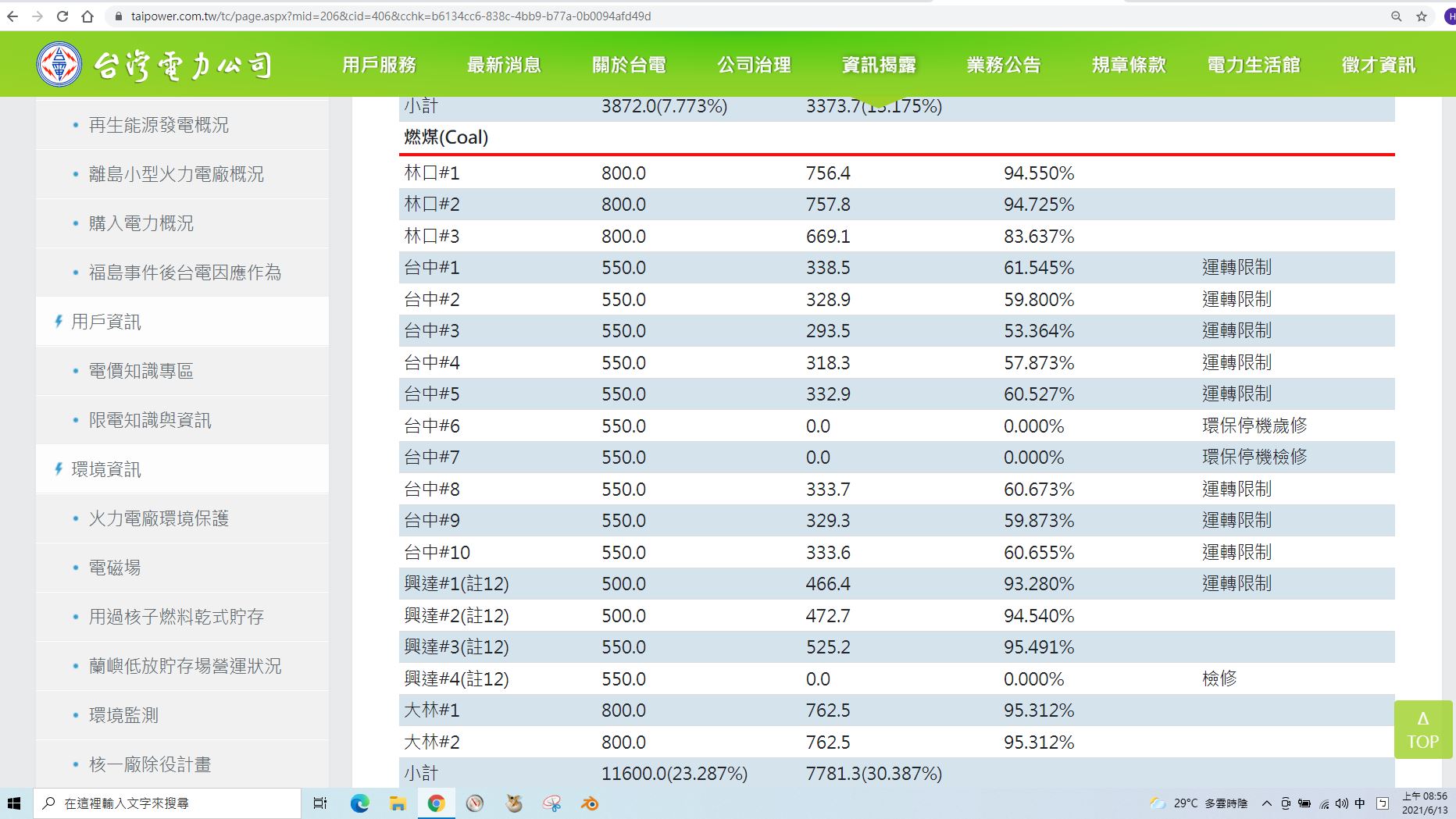The image size is (1456, 819).
Task: Go back with the browser back arrow
Action: [x=13, y=16]
